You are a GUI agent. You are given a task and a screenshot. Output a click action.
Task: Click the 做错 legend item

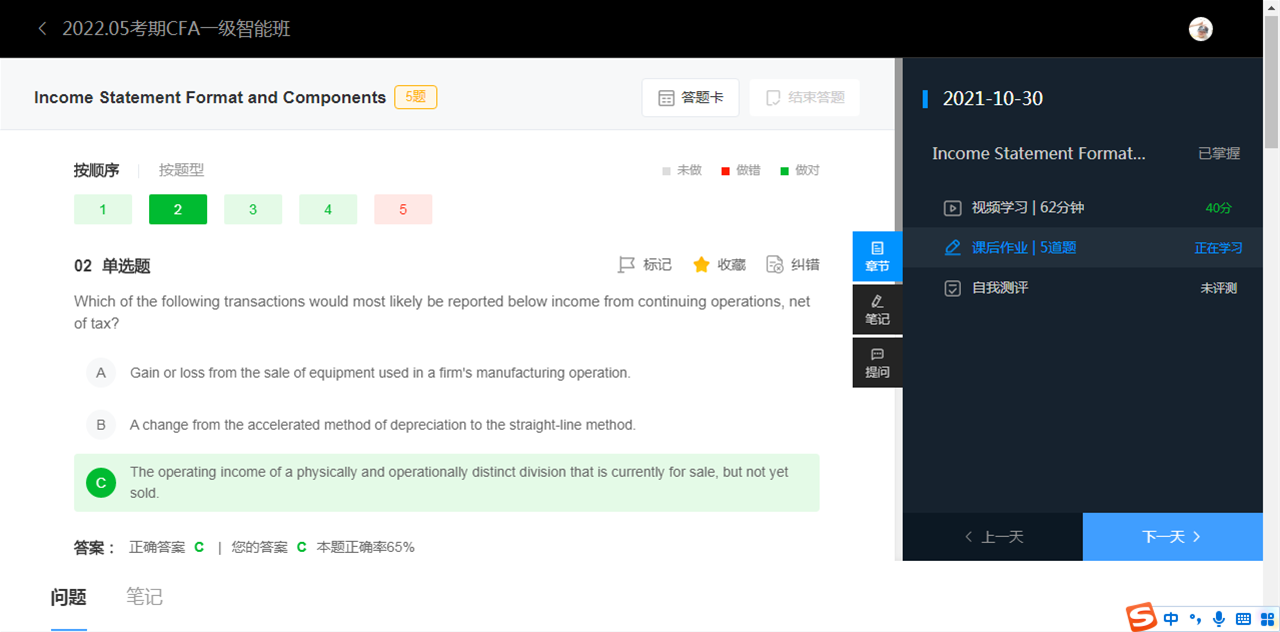point(741,170)
